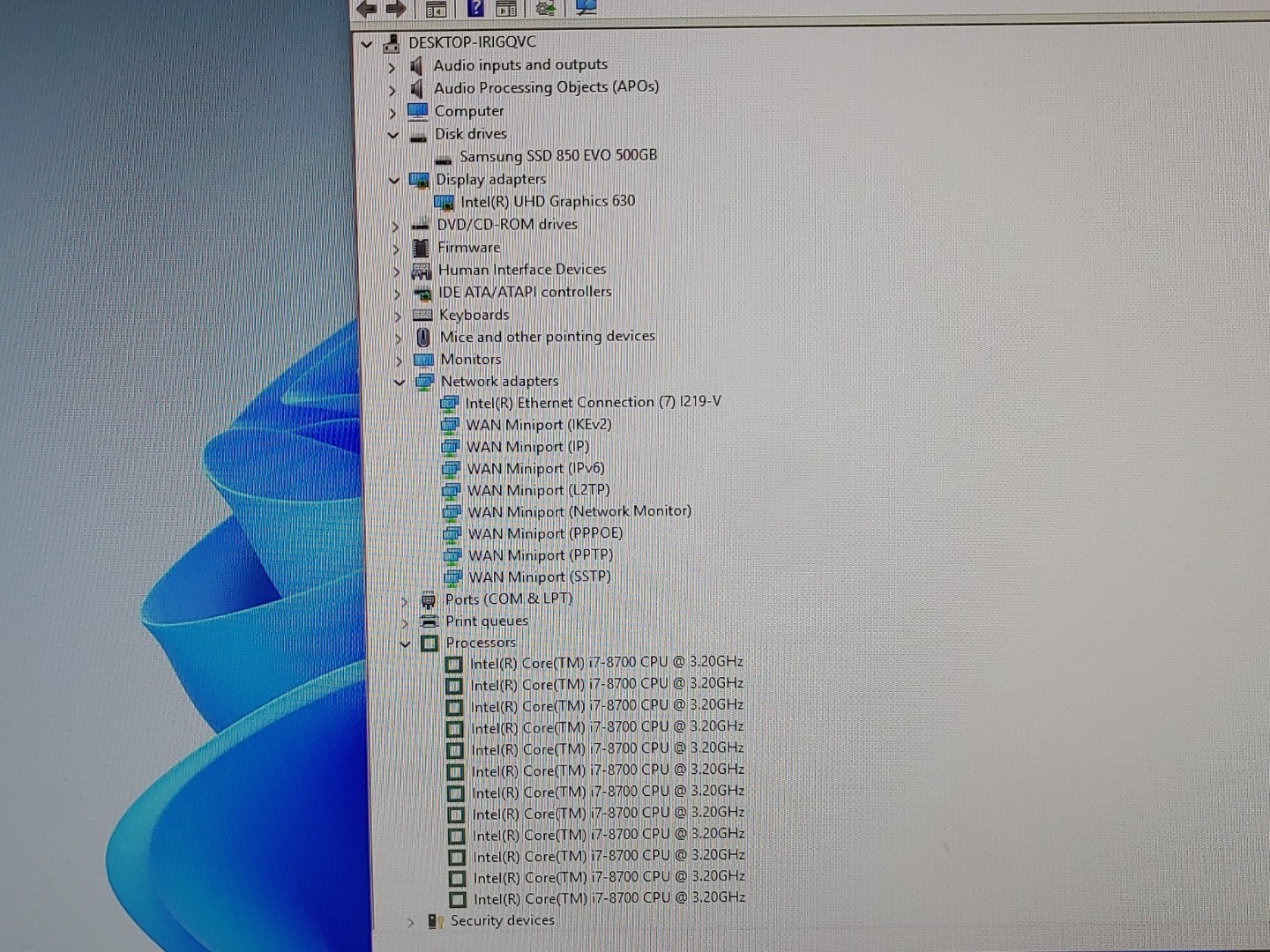
Task: Select WAN Miniport (Network Monitor)
Action: pyautogui.click(x=579, y=512)
